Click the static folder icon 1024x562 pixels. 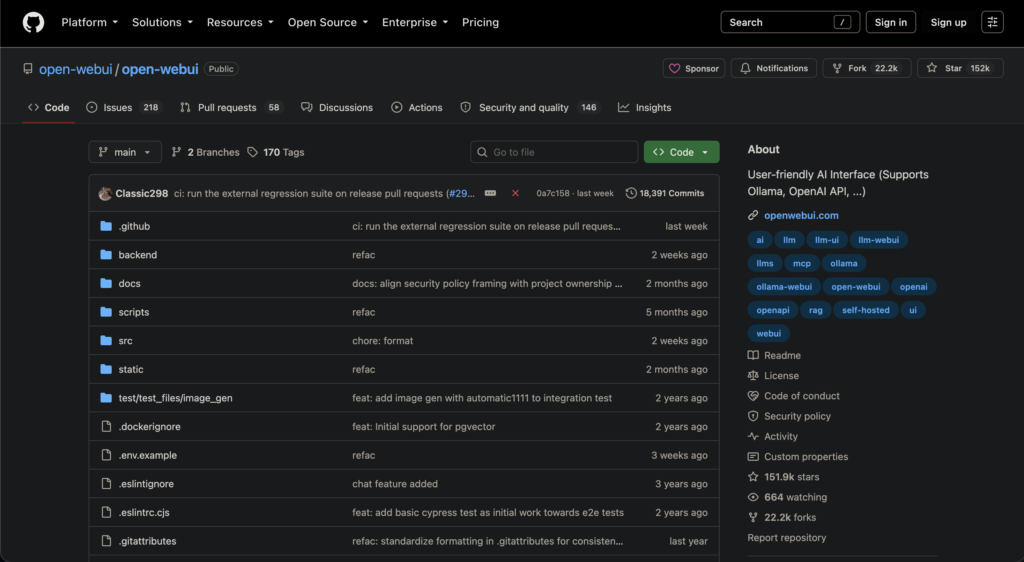tap(106, 369)
